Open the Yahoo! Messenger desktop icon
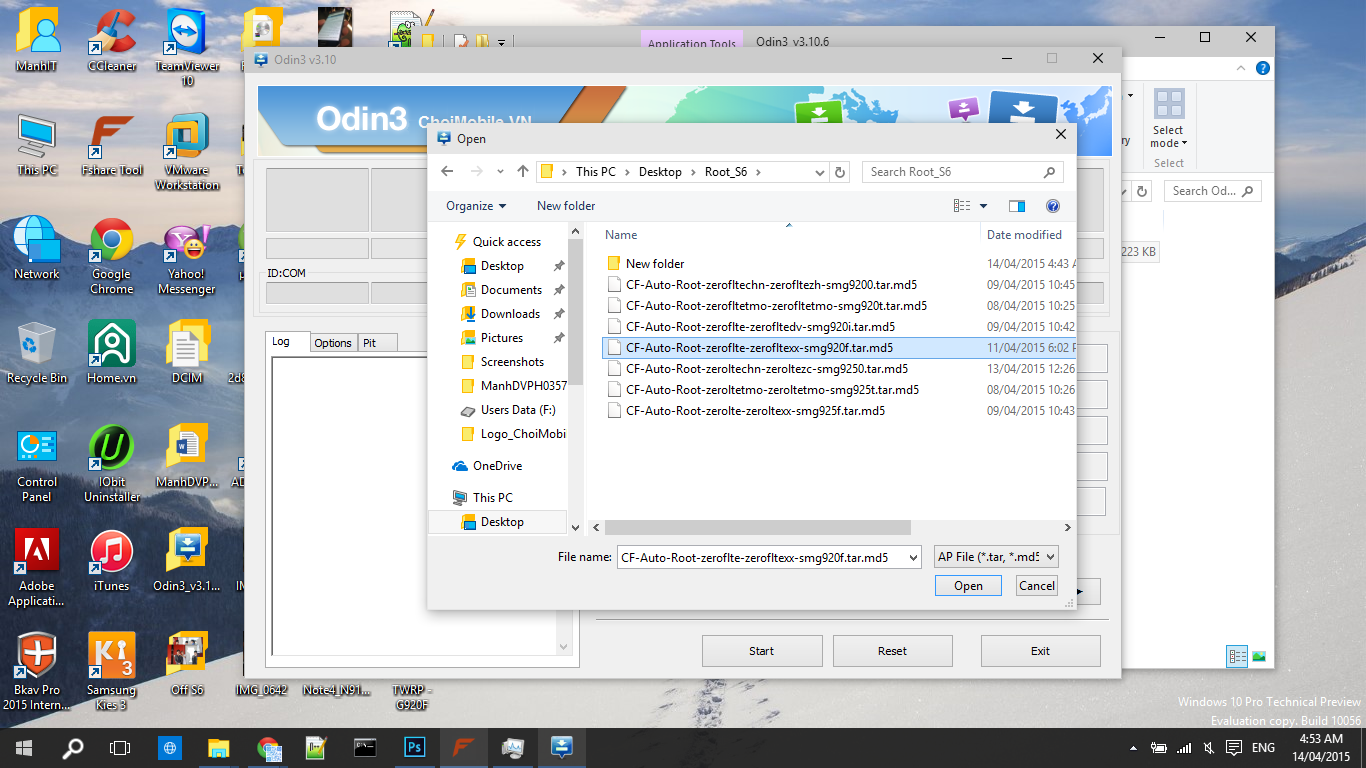 (x=187, y=256)
